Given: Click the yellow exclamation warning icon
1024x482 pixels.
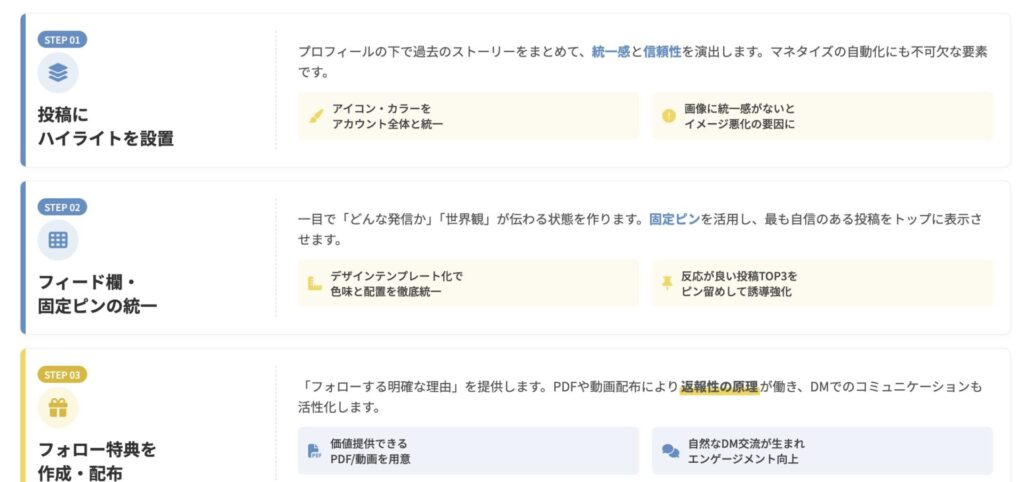Looking at the screenshot, I should pyautogui.click(x=669, y=116).
